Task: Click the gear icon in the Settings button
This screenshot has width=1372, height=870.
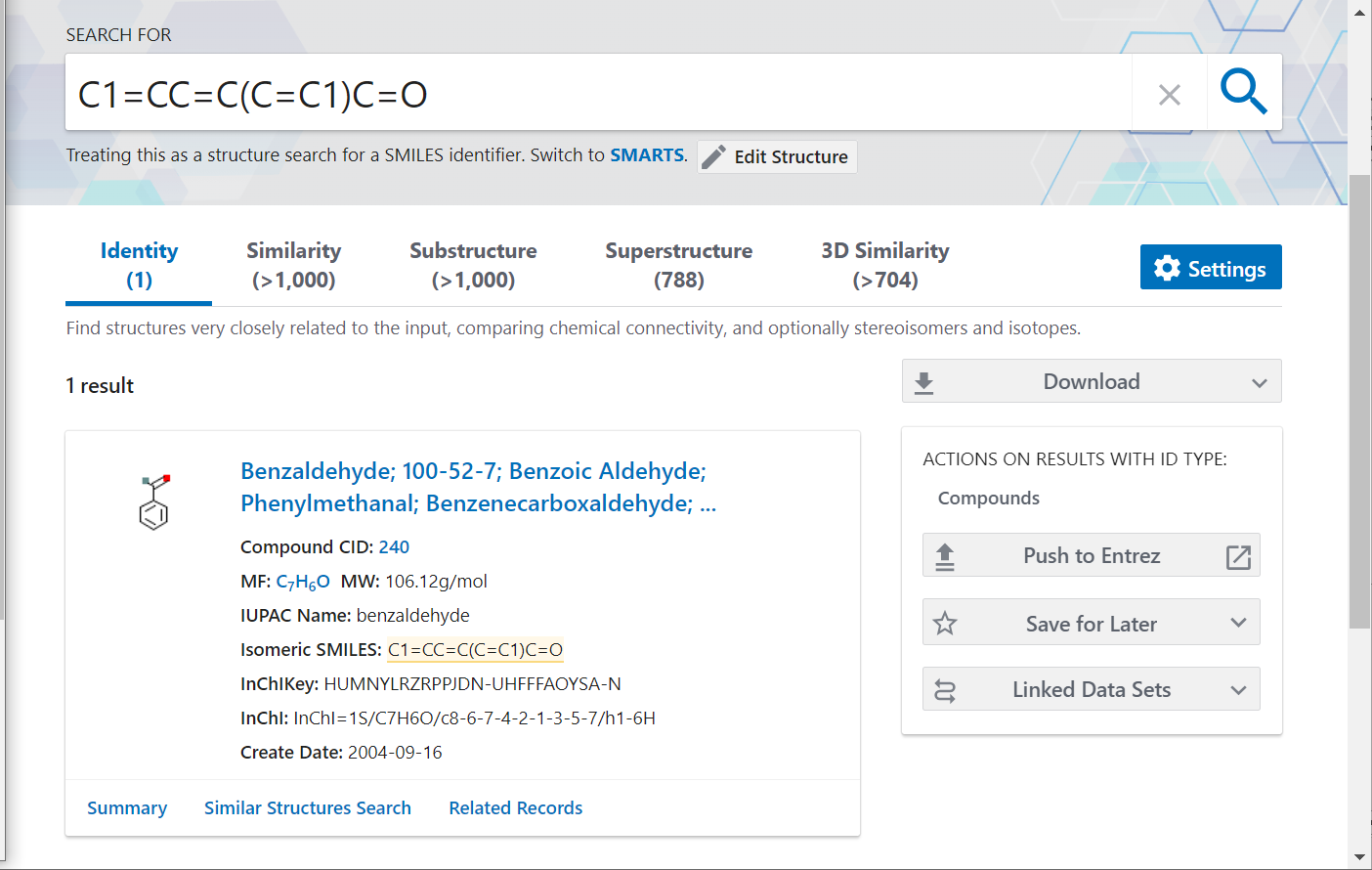Action: click(1167, 268)
